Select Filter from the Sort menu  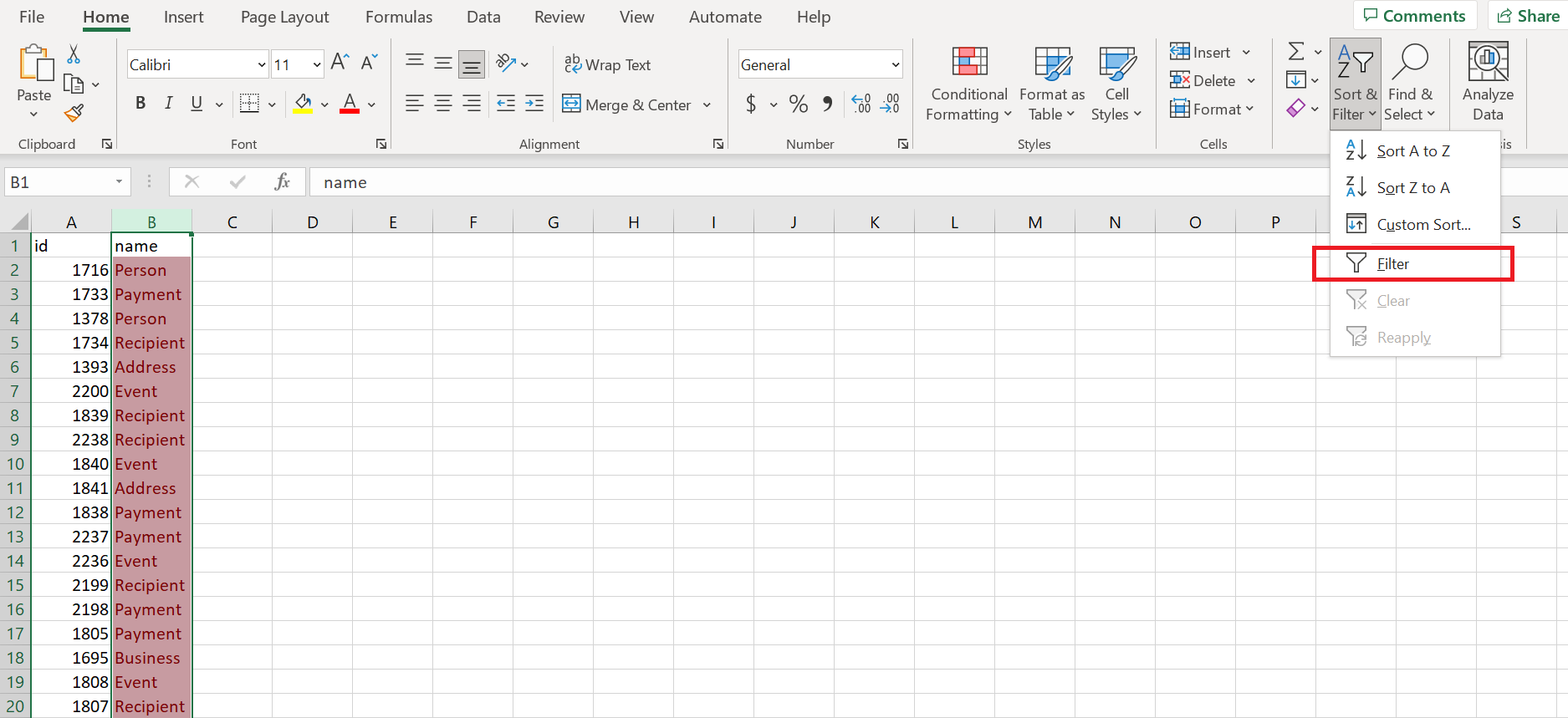pos(1392,264)
